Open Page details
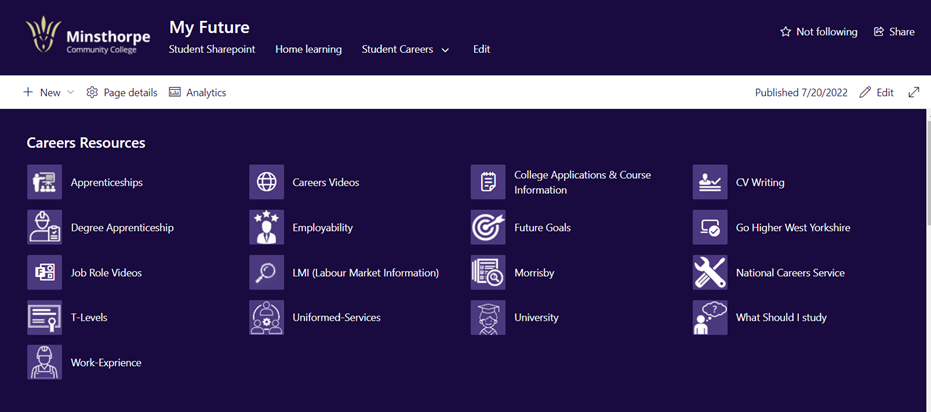 130,93
